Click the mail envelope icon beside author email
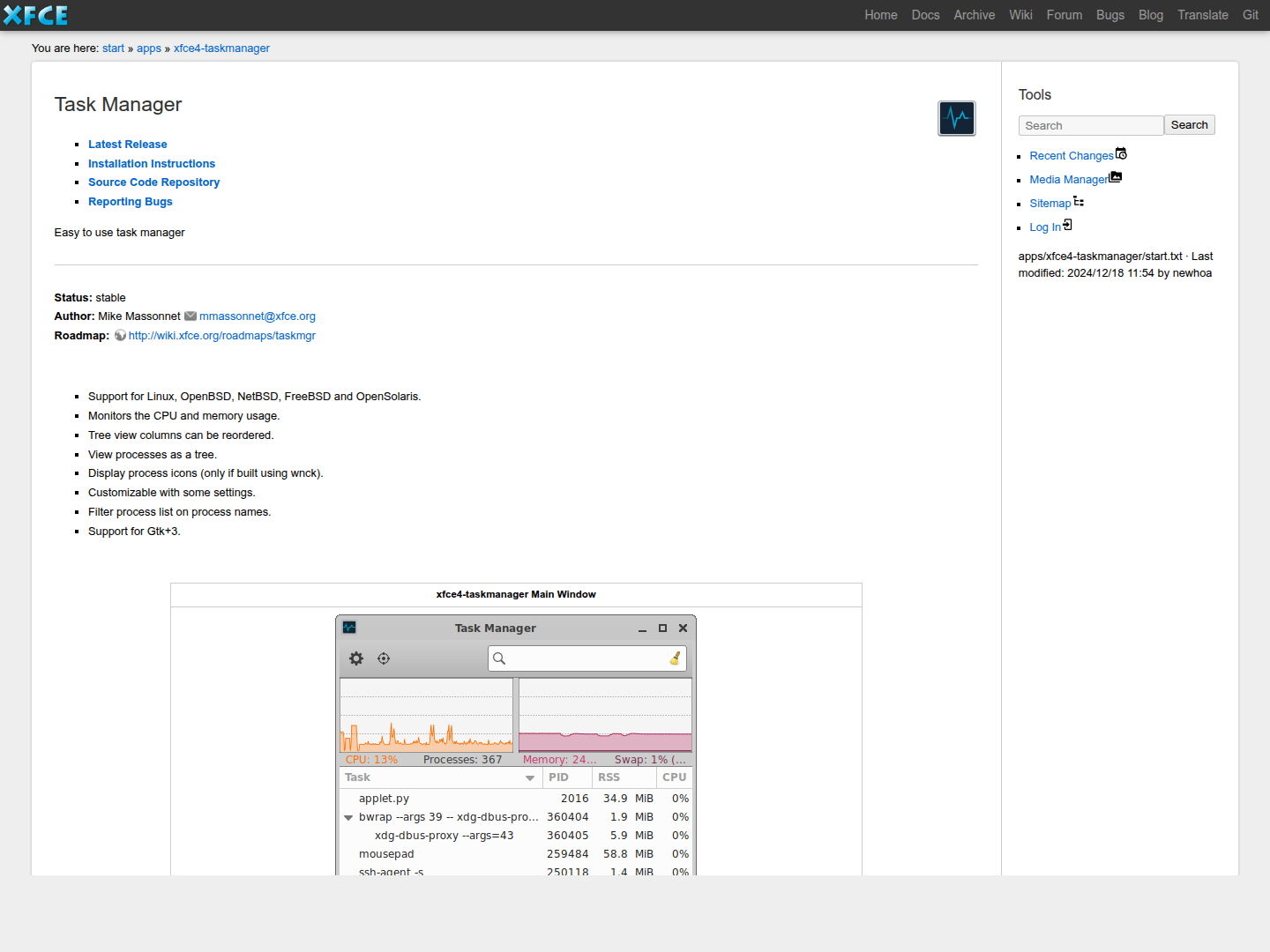This screenshot has height=952, width=1270. [x=190, y=316]
